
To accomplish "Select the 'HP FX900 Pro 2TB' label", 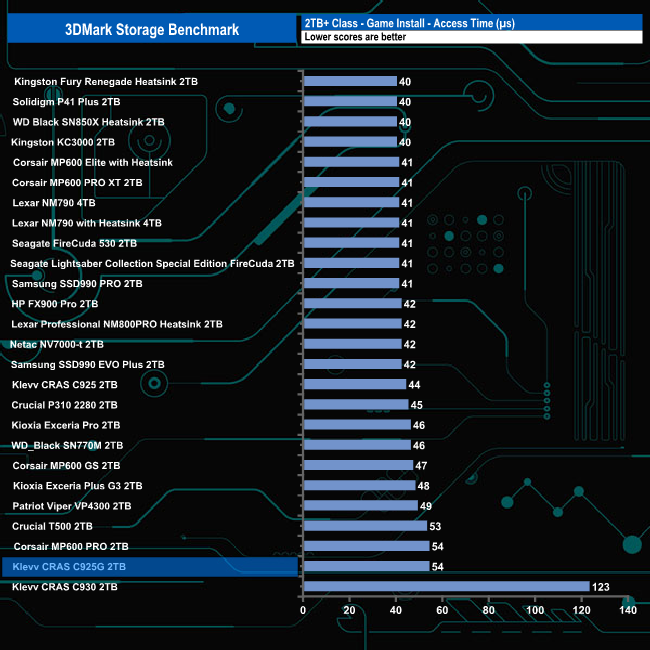I will (55, 304).
